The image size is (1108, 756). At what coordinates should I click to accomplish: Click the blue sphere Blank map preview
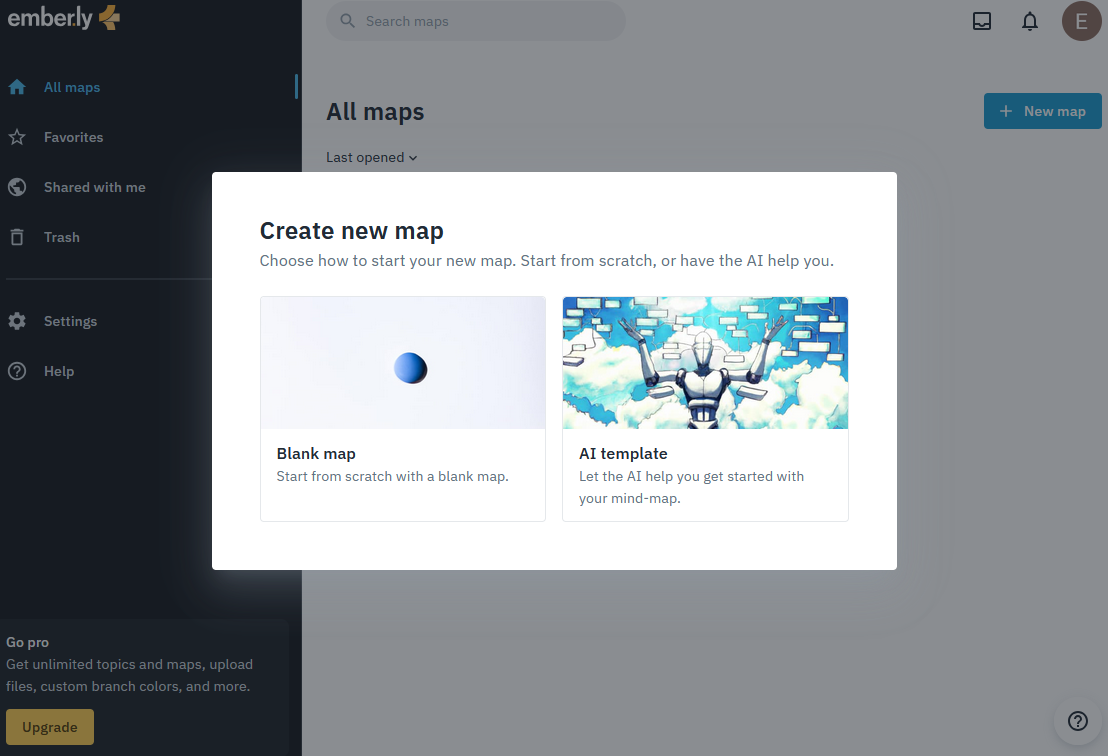click(x=410, y=368)
